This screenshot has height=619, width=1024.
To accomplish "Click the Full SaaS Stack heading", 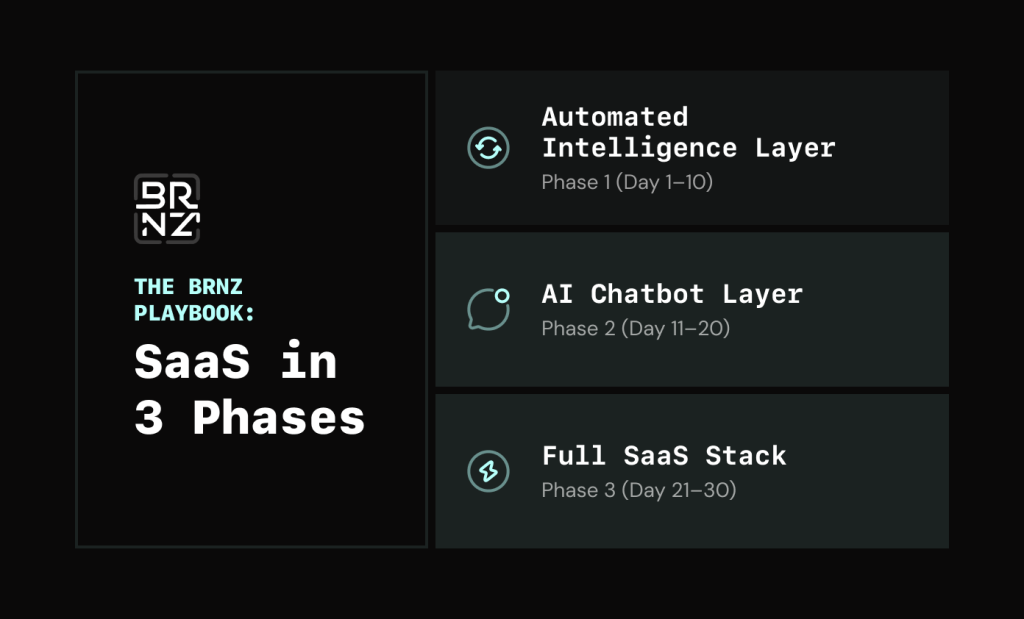I will [x=664, y=456].
